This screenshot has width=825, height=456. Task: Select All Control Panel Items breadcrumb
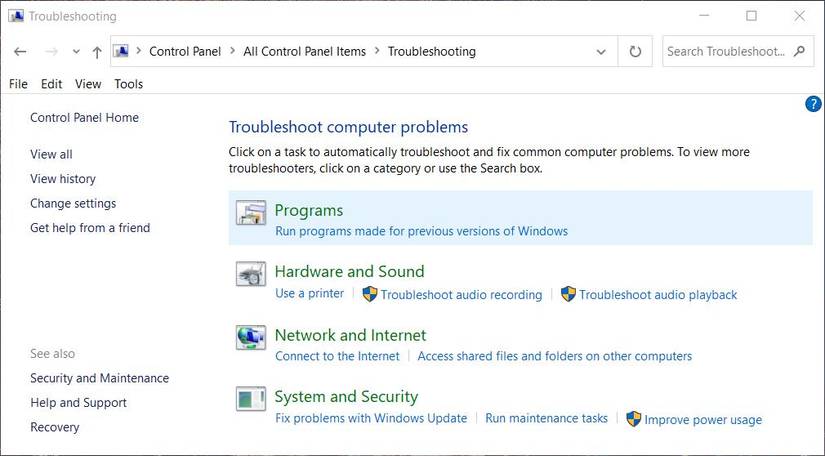[x=305, y=52]
